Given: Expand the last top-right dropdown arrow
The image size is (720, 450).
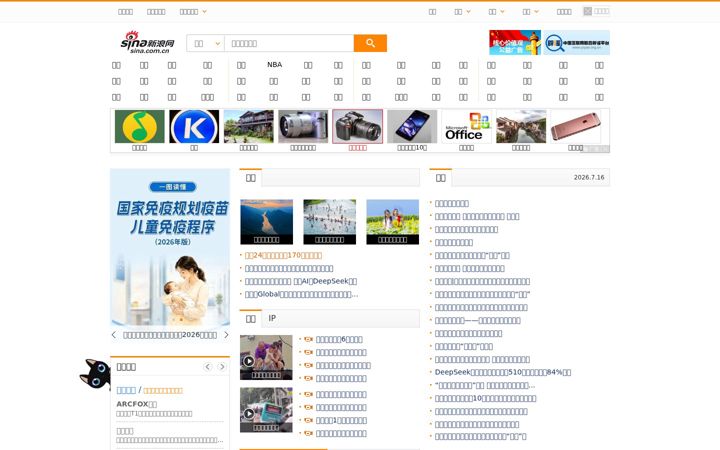Looking at the screenshot, I should click(536, 11).
